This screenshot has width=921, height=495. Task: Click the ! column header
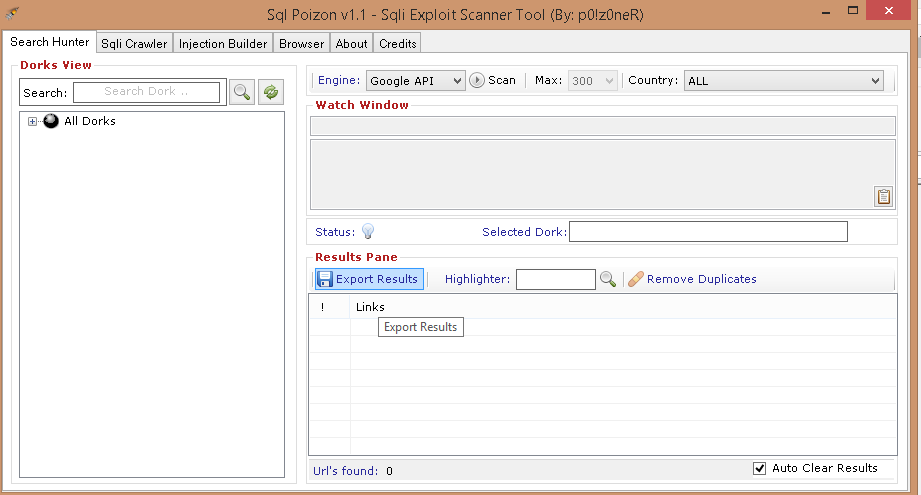coord(322,307)
